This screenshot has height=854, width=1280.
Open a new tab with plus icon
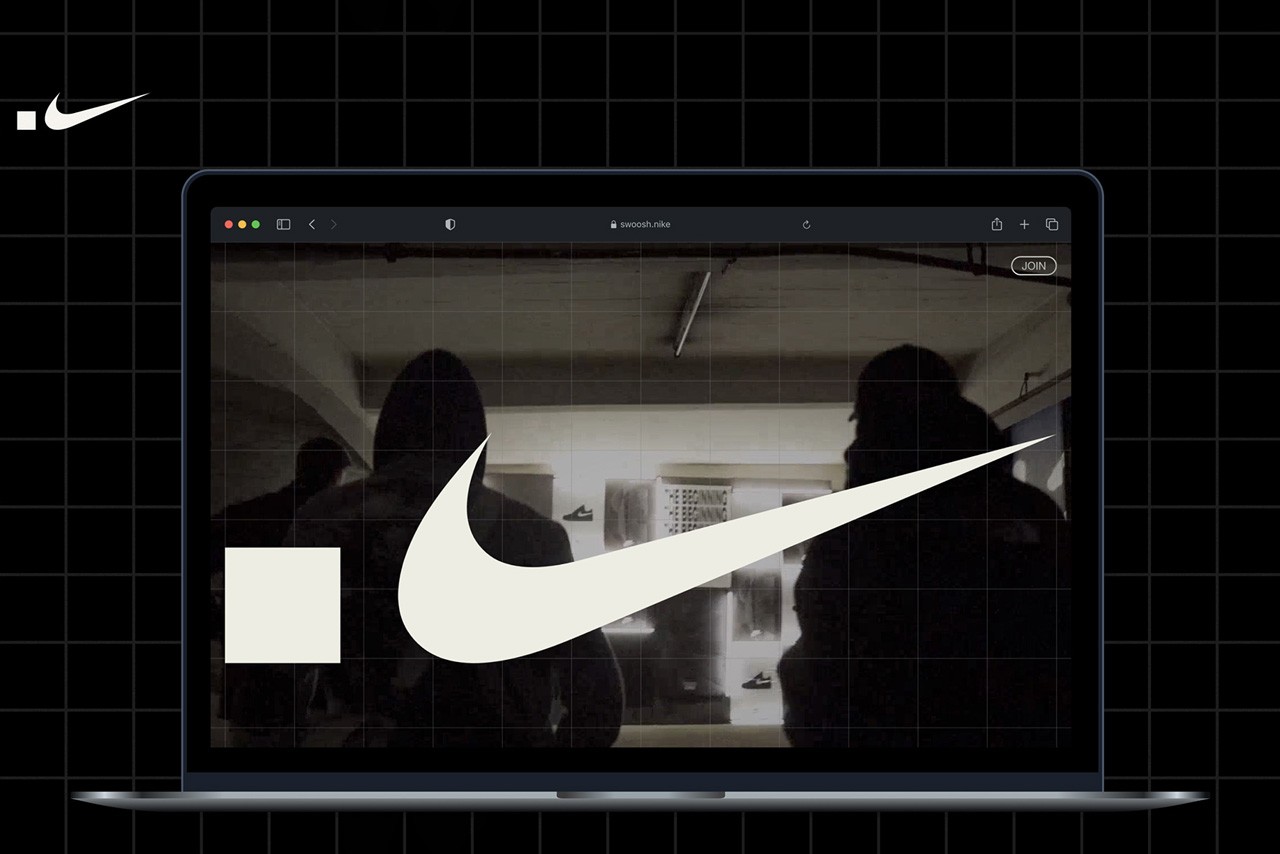[x=1024, y=225]
